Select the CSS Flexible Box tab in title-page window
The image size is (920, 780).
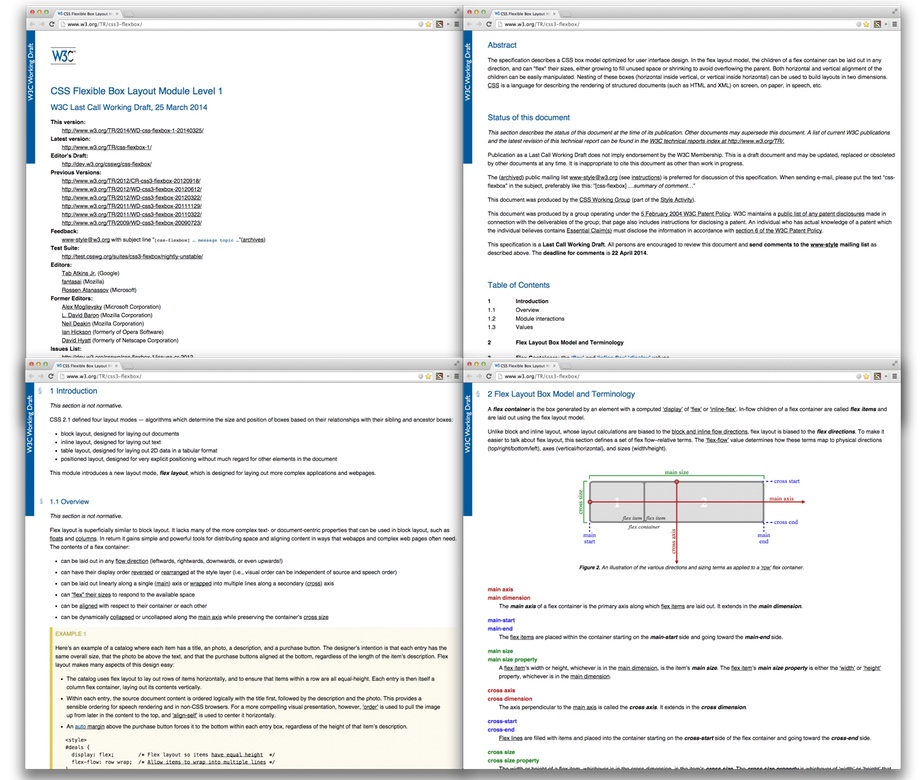(x=87, y=13)
